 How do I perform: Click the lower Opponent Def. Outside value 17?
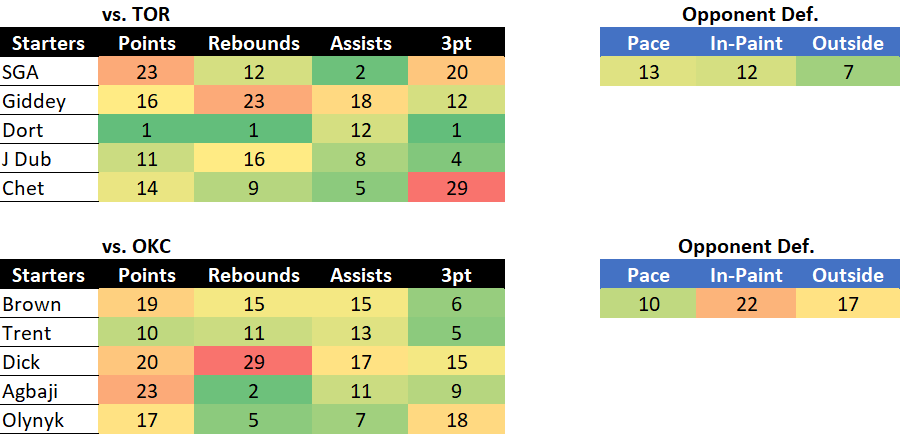click(848, 303)
